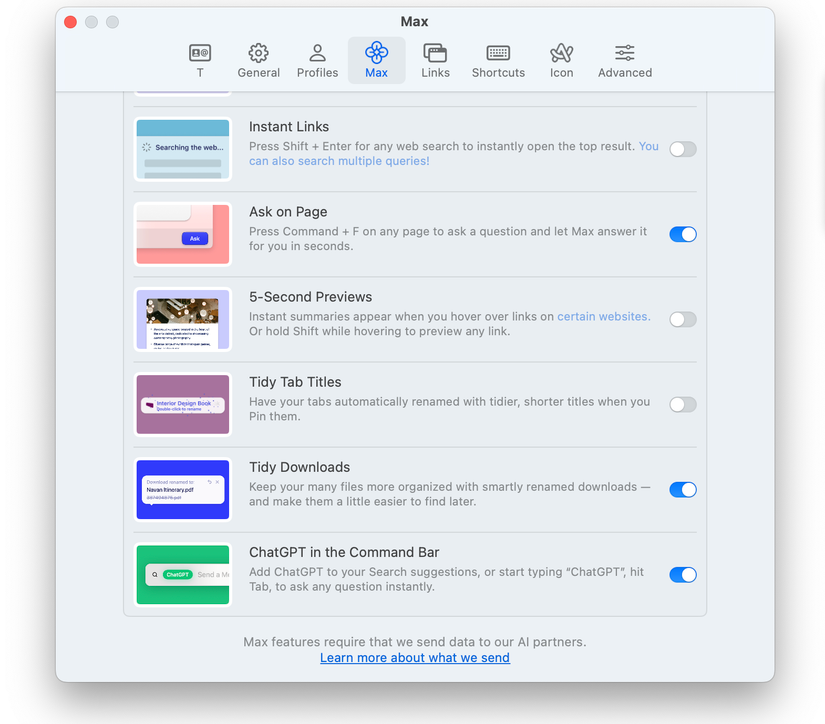
Task: Click the Tidy Downloads thumbnail
Action: (x=183, y=490)
